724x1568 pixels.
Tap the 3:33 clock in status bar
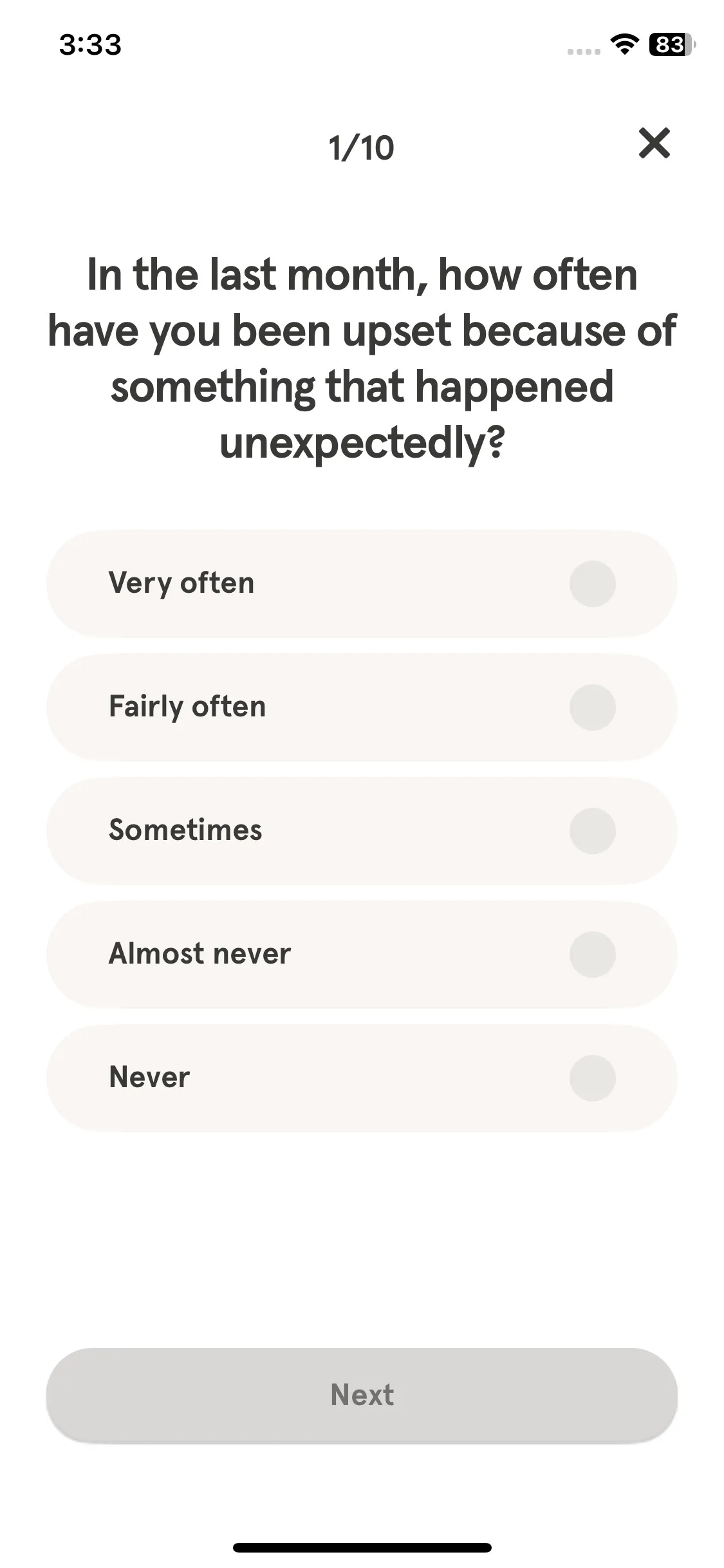[90, 44]
